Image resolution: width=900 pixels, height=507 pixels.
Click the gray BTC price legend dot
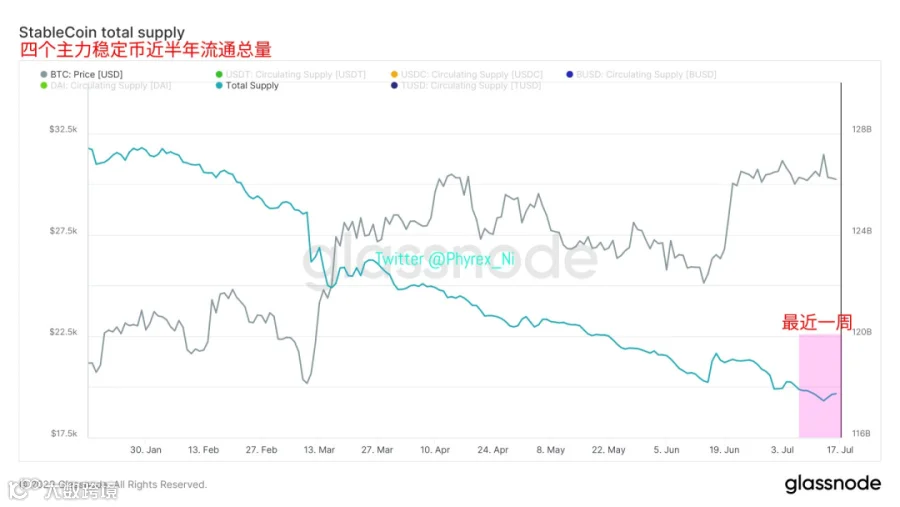click(44, 74)
